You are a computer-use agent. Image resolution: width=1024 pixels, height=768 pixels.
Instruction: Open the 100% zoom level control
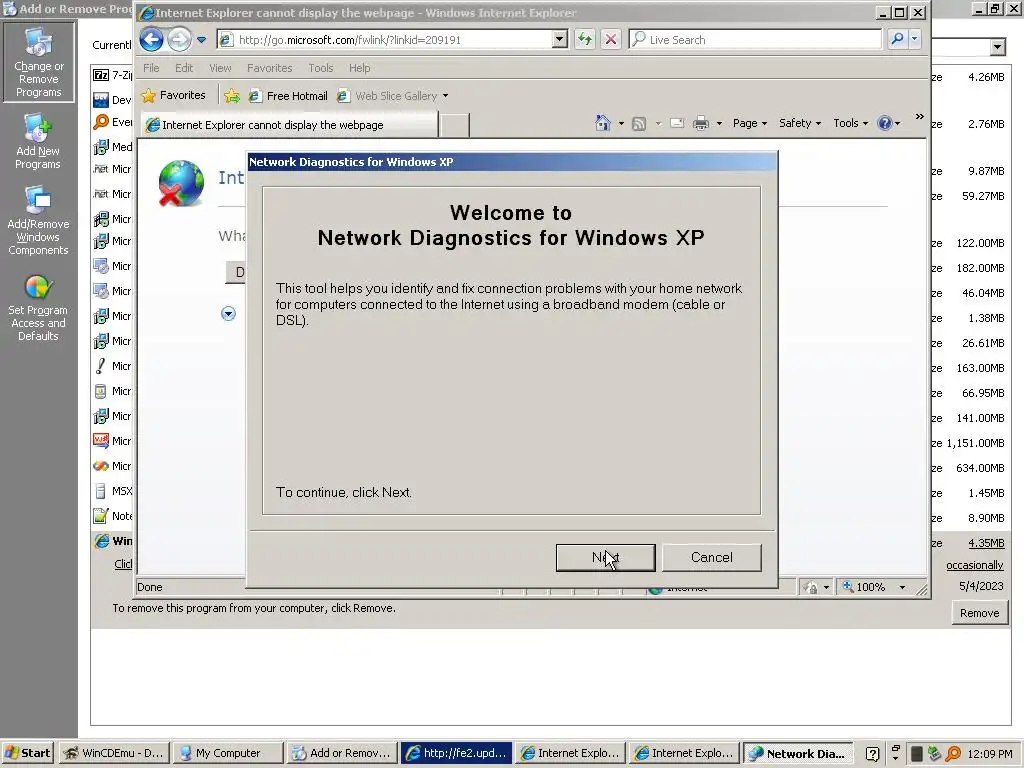(875, 587)
